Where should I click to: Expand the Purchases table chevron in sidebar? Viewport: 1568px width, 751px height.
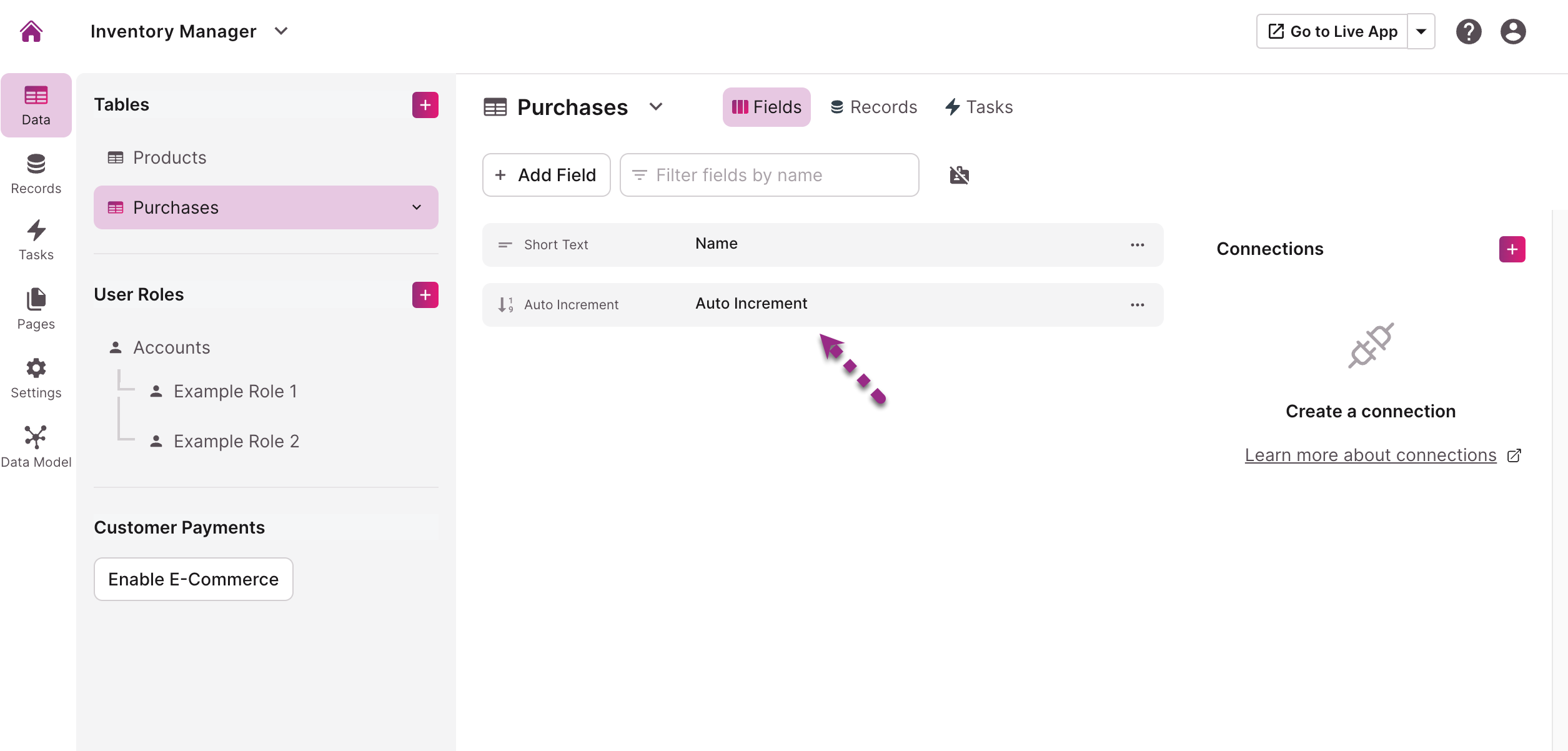point(417,207)
